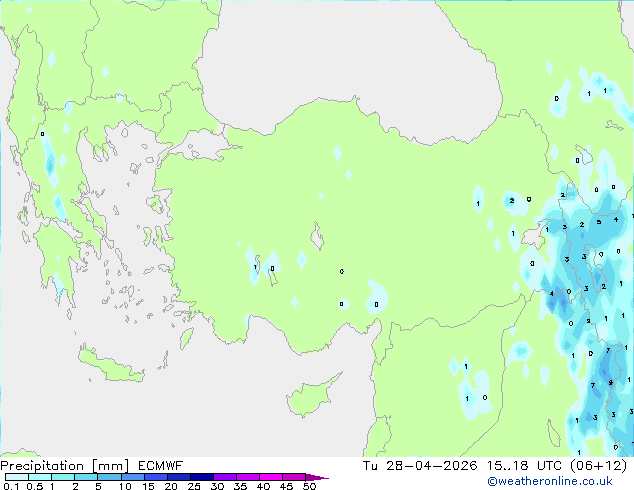
Task: Click the '[mm]' unit label
Action: pyautogui.click(x=111, y=466)
